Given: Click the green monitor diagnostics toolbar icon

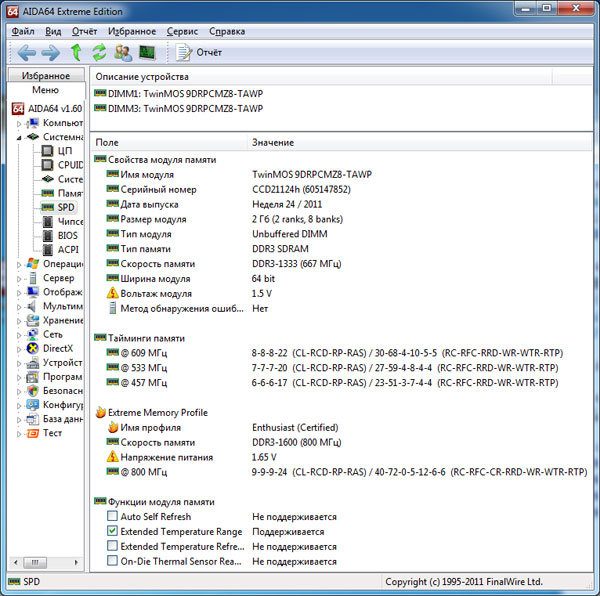Looking at the screenshot, I should point(147,52).
